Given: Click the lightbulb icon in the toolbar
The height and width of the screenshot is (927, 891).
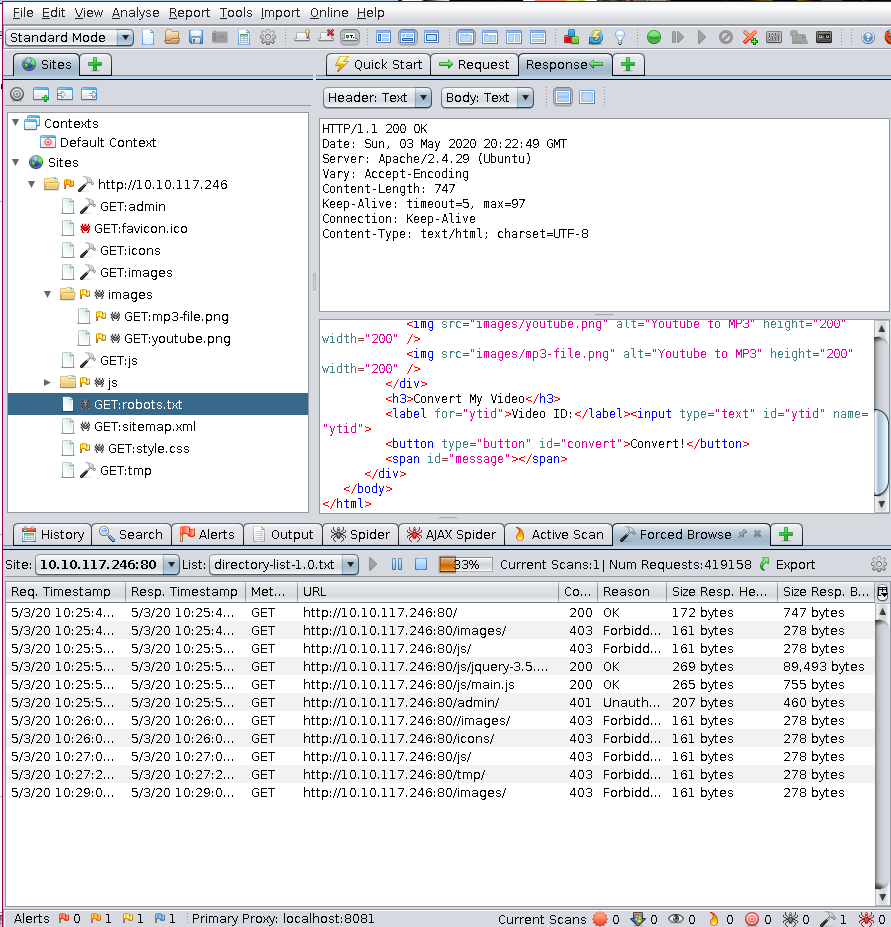Looking at the screenshot, I should pos(620,37).
